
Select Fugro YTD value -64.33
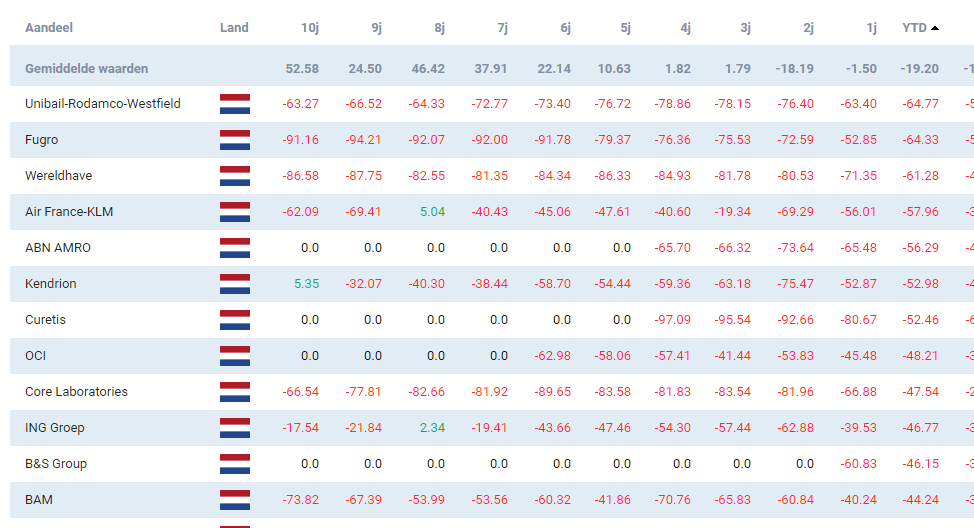click(920, 140)
